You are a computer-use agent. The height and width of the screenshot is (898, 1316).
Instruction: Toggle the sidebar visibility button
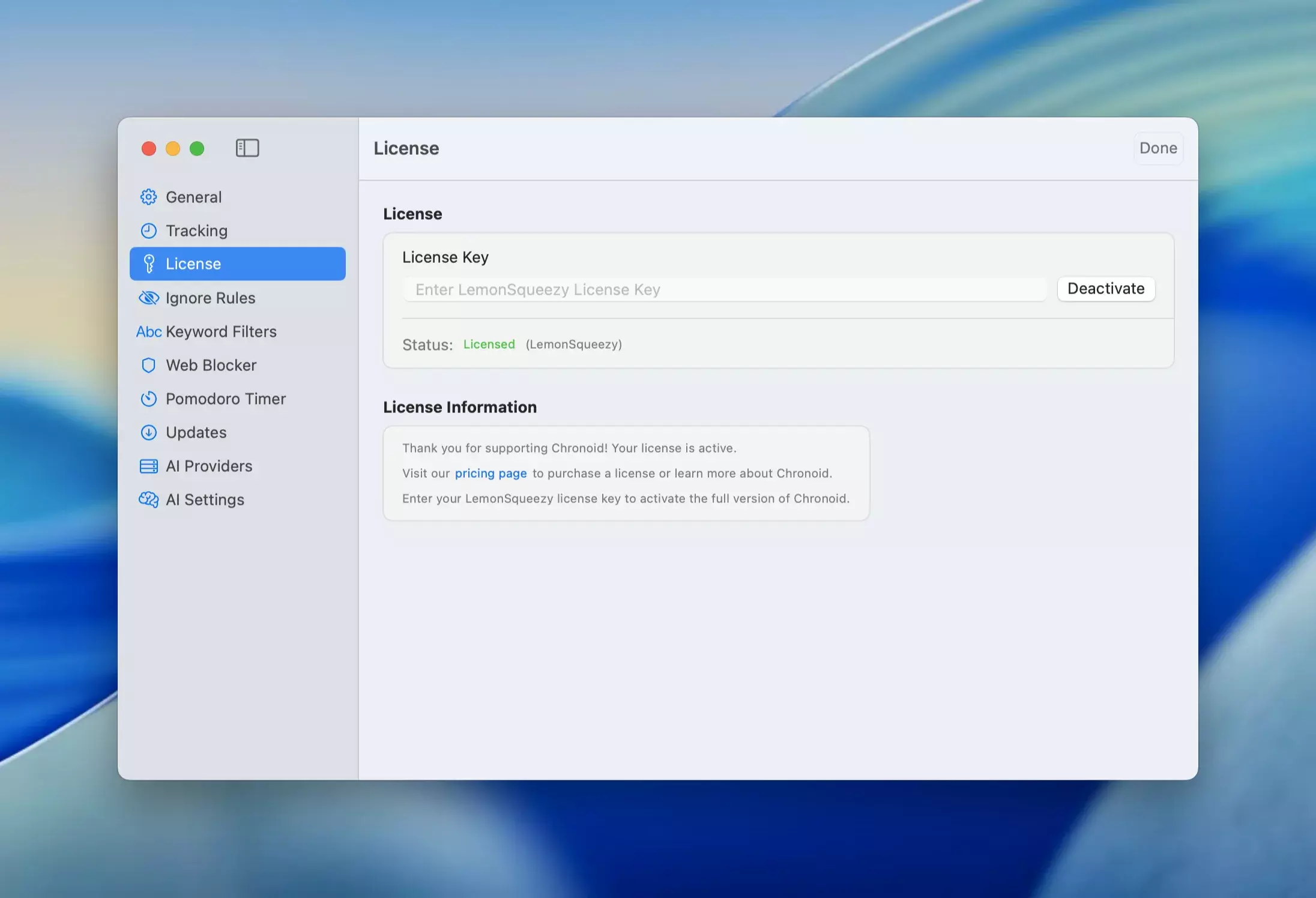tap(247, 148)
